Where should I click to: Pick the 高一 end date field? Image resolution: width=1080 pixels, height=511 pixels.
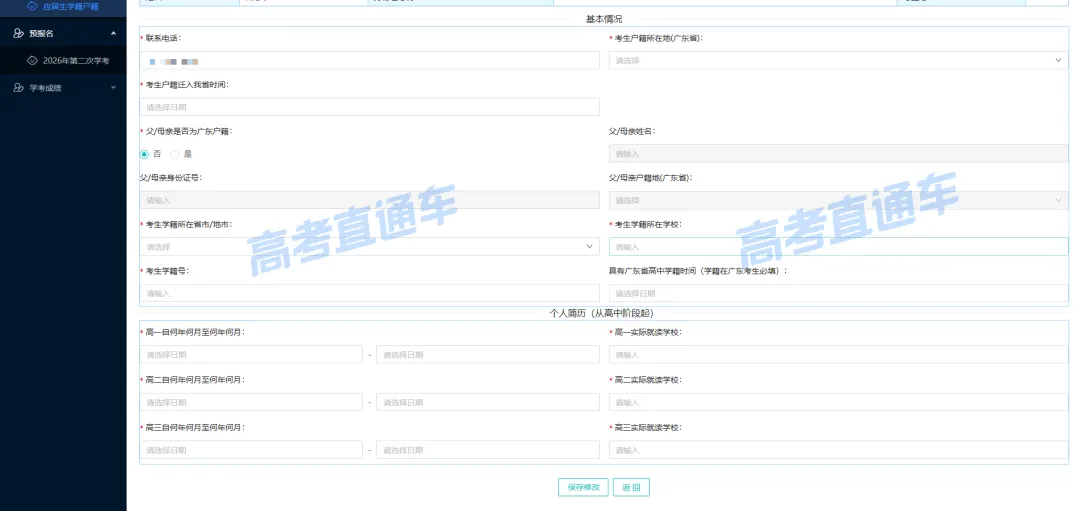[x=488, y=355]
